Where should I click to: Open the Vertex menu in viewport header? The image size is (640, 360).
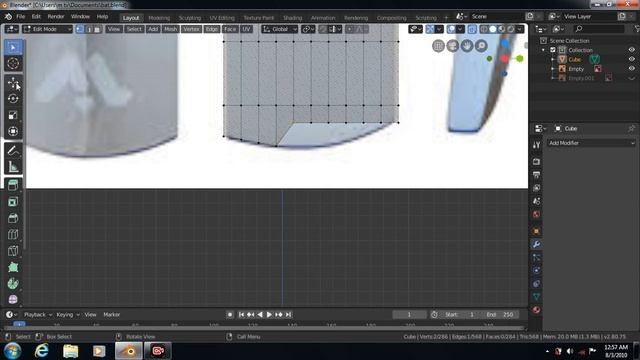click(191, 29)
